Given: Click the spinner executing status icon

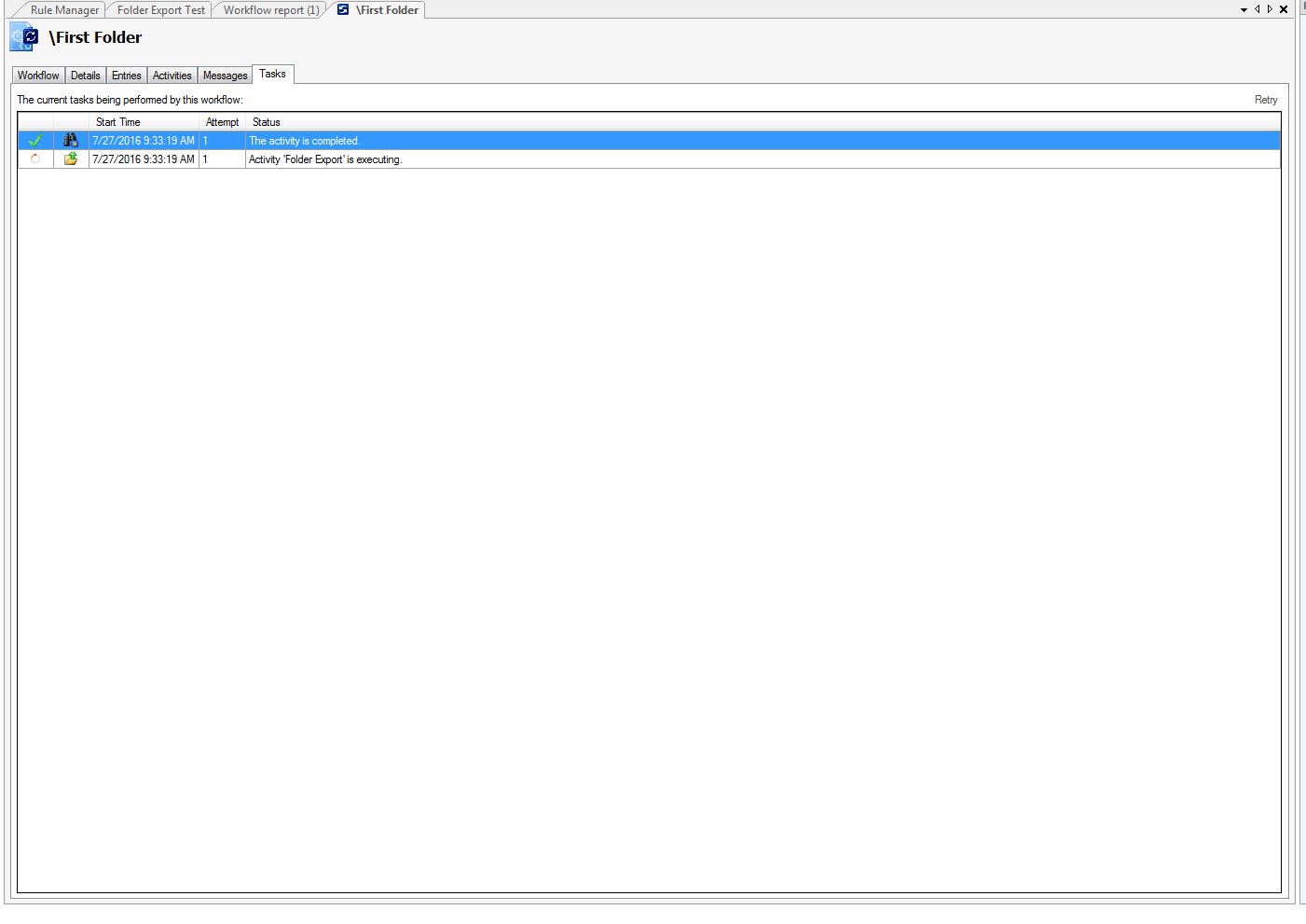Looking at the screenshot, I should (x=35, y=159).
